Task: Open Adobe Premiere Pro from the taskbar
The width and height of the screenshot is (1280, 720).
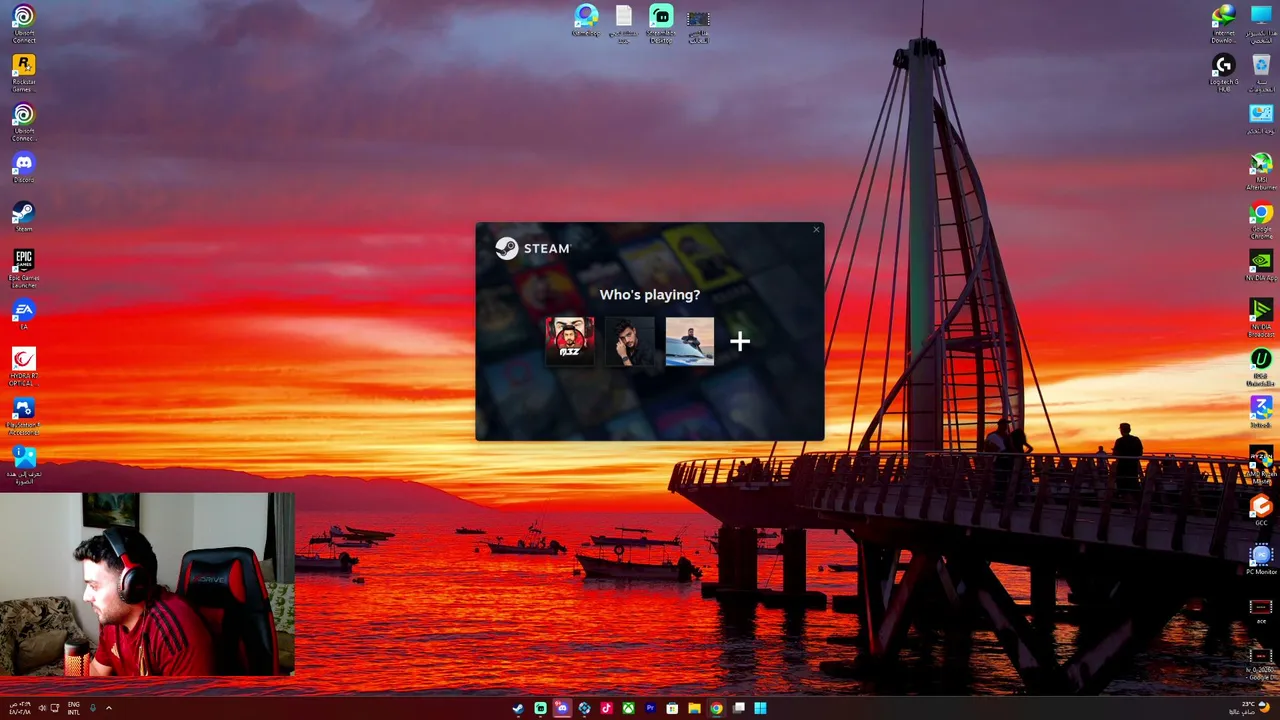Action: [650, 708]
